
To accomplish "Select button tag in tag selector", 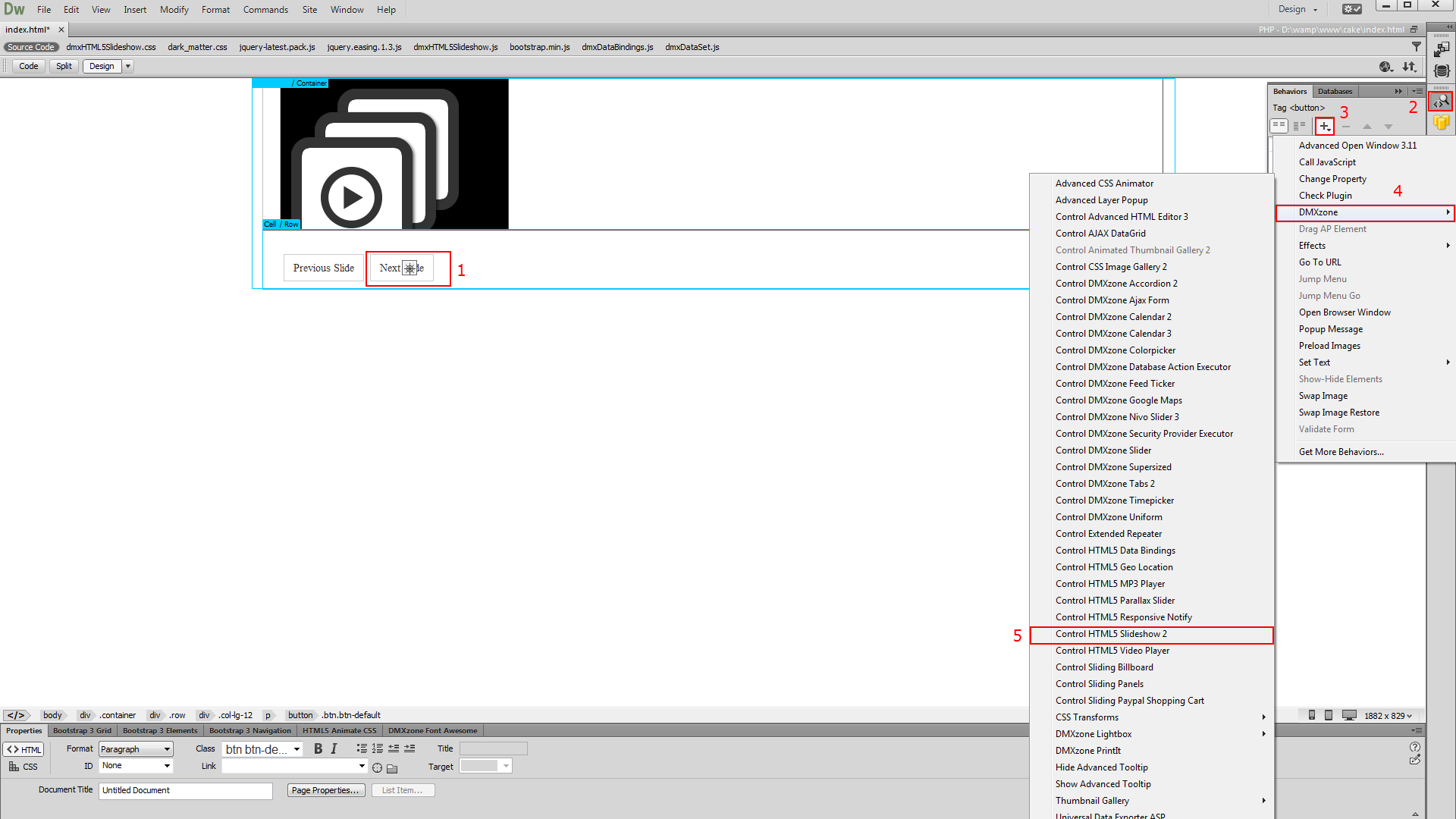I will 300,715.
